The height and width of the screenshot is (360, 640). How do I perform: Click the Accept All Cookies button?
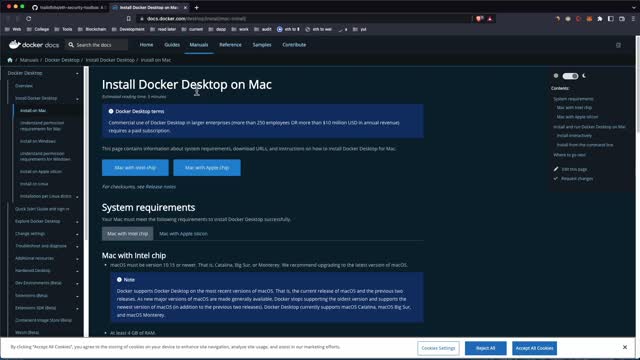coord(534,348)
